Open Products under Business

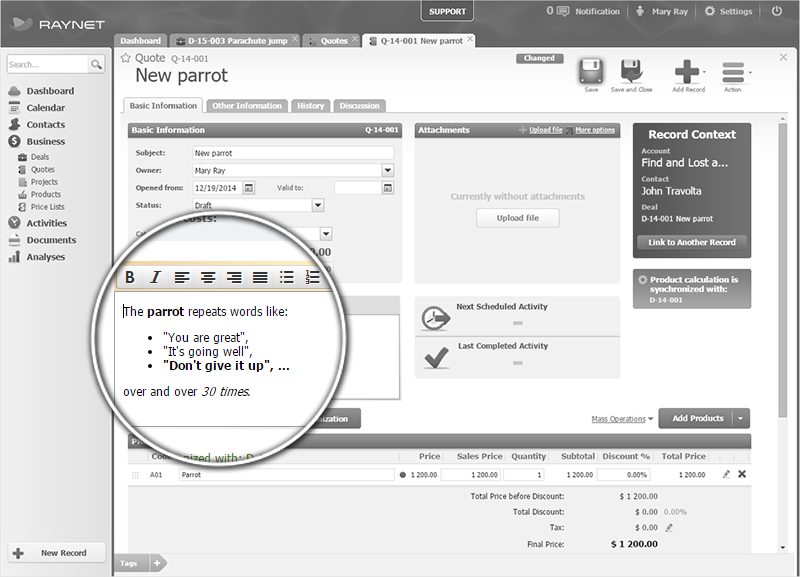(45, 194)
